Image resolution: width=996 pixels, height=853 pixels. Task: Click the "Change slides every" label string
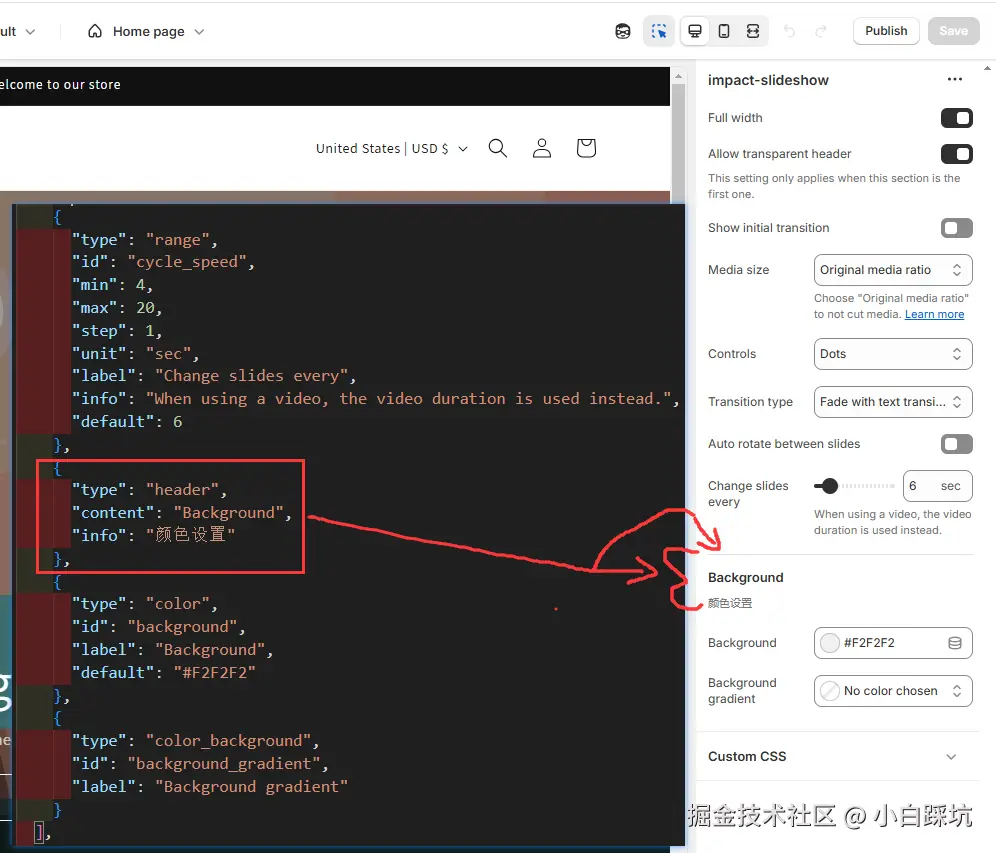click(x=251, y=376)
